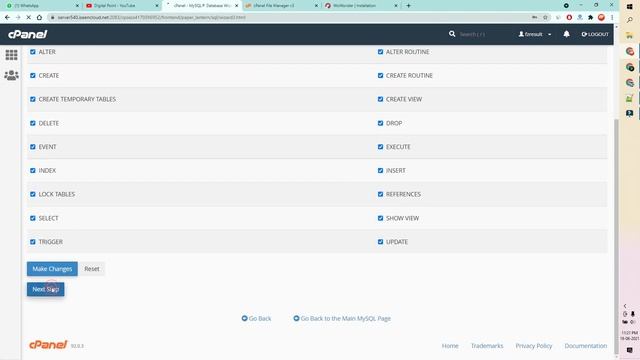The width and height of the screenshot is (640, 360).
Task: Toggle the SELECT privilege checkbox
Action: [33, 218]
